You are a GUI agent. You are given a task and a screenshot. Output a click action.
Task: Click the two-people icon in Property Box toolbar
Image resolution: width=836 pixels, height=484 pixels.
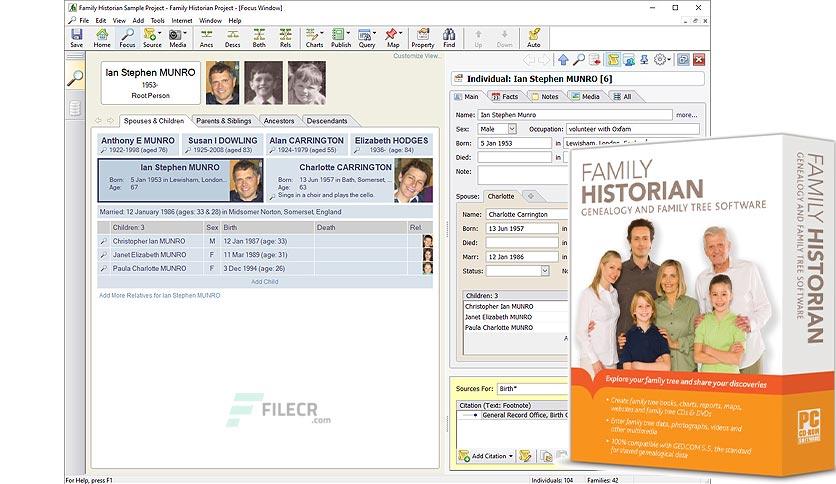click(x=629, y=60)
